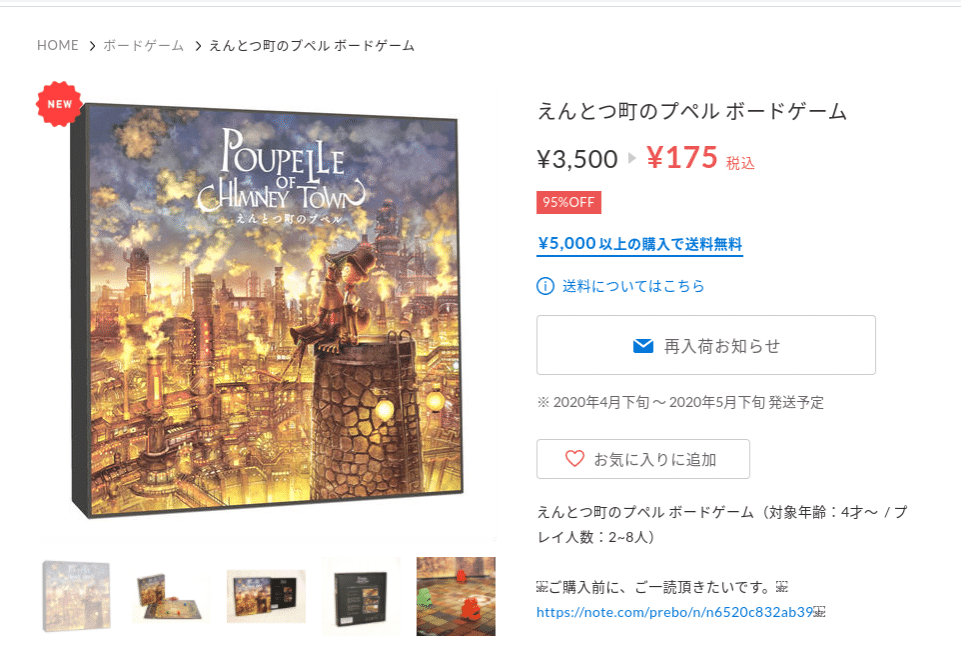Click the envelope icon for restock notification
This screenshot has height=645, width=961.
[x=643, y=346]
